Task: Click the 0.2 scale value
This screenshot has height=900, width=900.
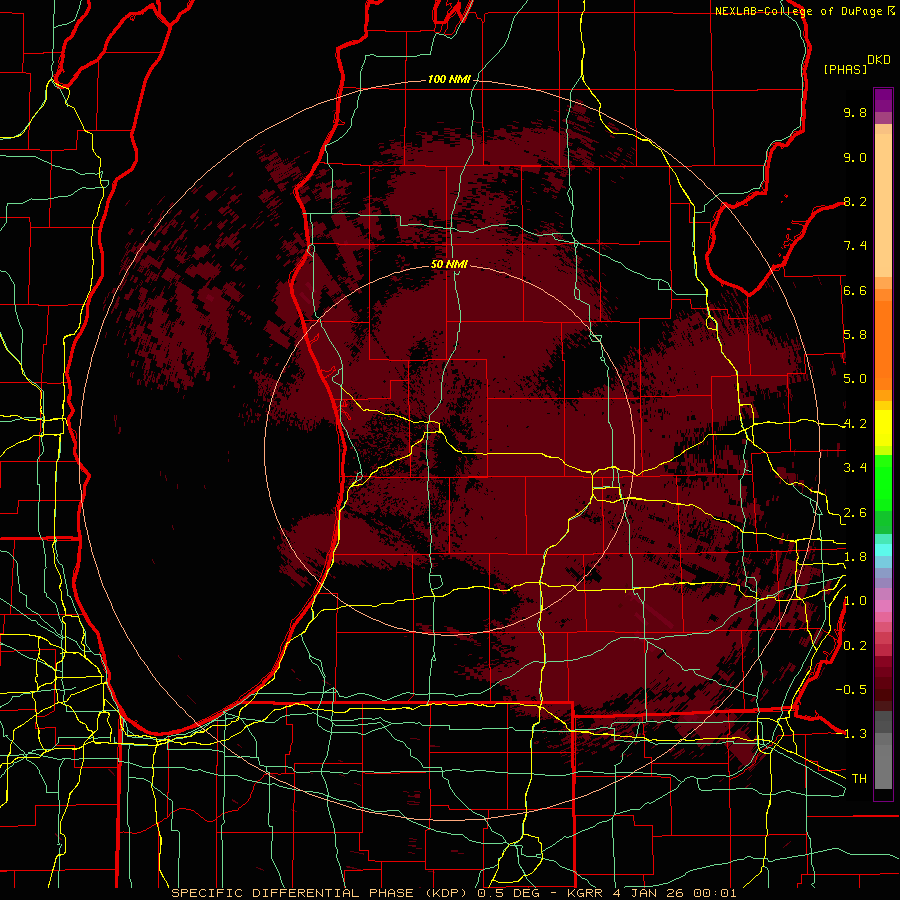Action: coord(855,646)
